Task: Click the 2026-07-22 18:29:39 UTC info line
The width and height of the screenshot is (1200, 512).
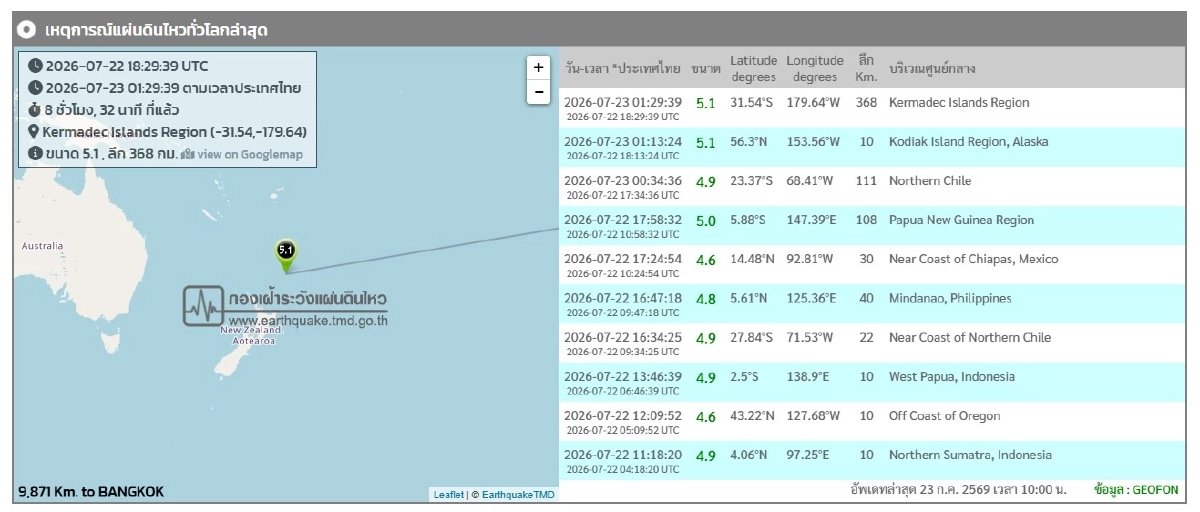Action: (127, 66)
